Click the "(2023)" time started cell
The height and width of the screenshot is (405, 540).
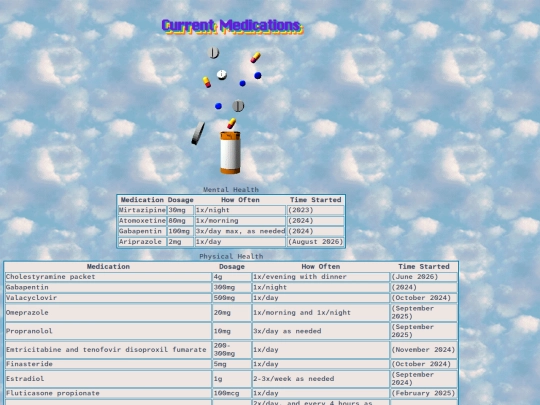315,210
